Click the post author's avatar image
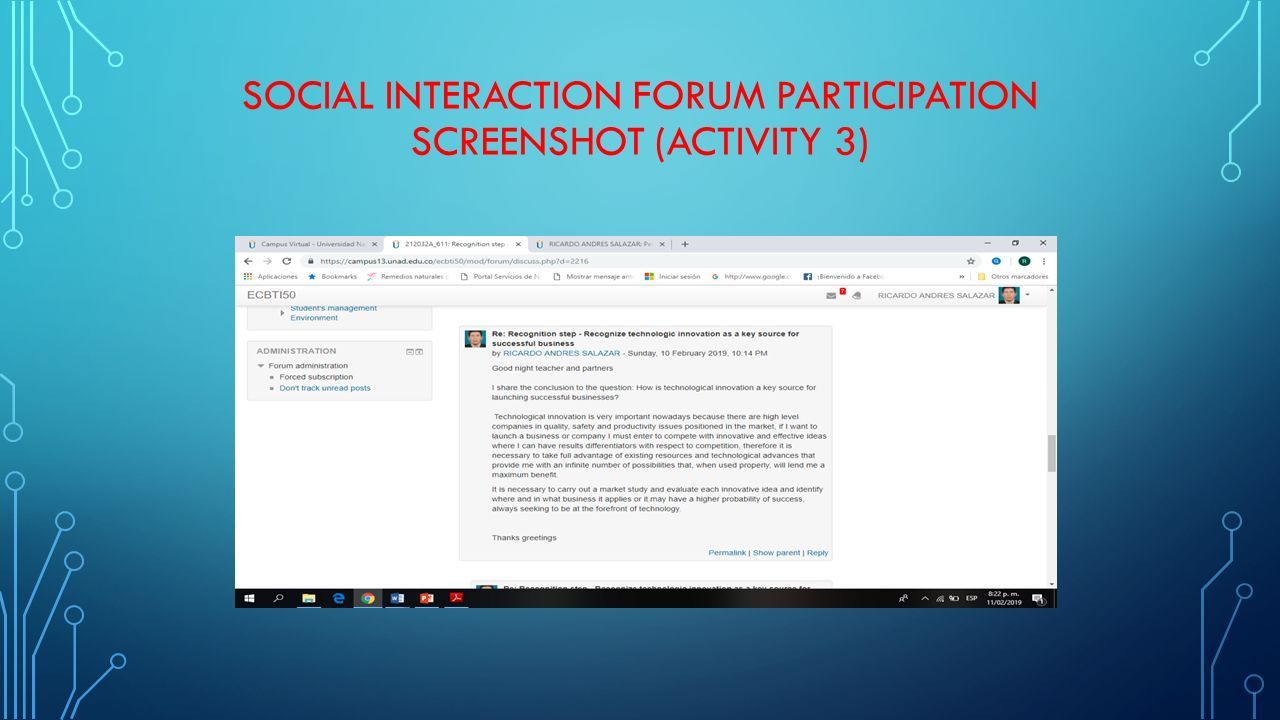The width and height of the screenshot is (1280, 720). coord(475,339)
